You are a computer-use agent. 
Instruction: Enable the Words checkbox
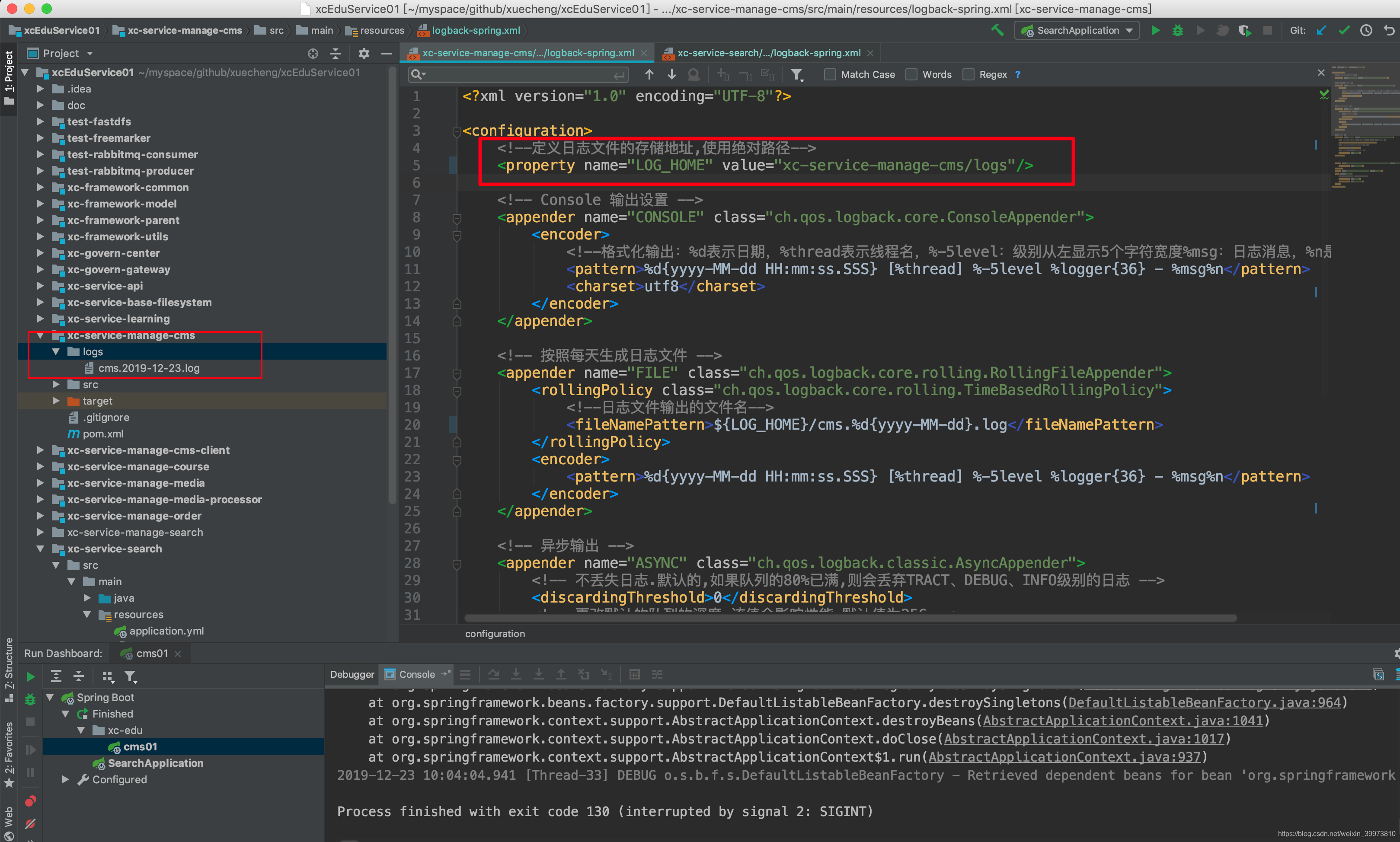911,74
